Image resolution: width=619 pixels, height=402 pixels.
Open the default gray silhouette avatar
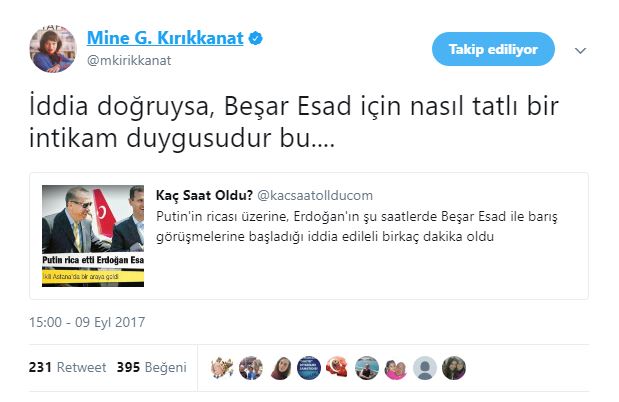click(425, 368)
